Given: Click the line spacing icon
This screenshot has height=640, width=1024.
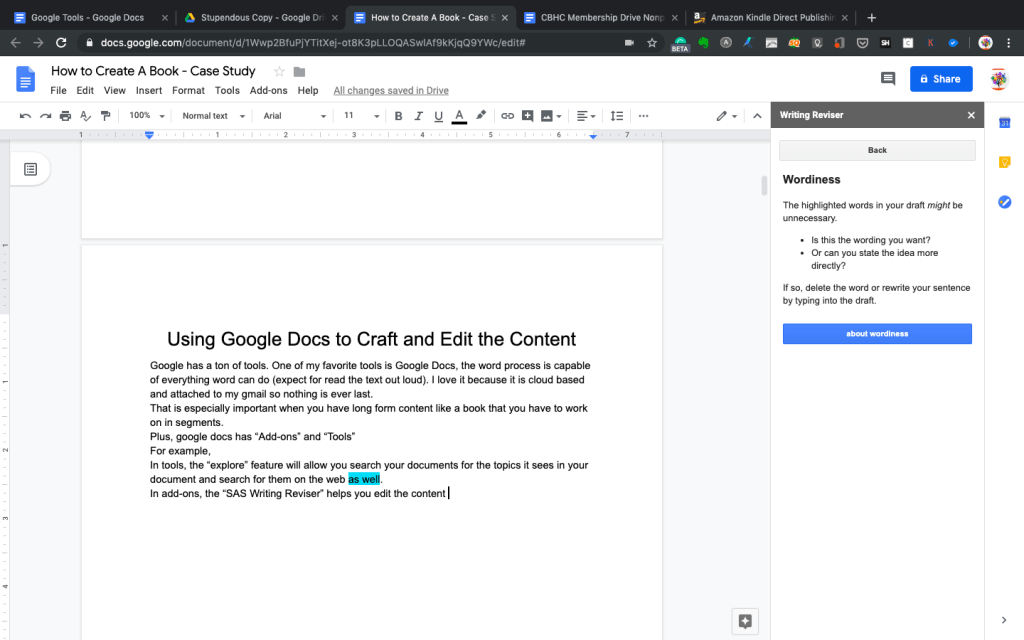Looking at the screenshot, I should [x=617, y=116].
